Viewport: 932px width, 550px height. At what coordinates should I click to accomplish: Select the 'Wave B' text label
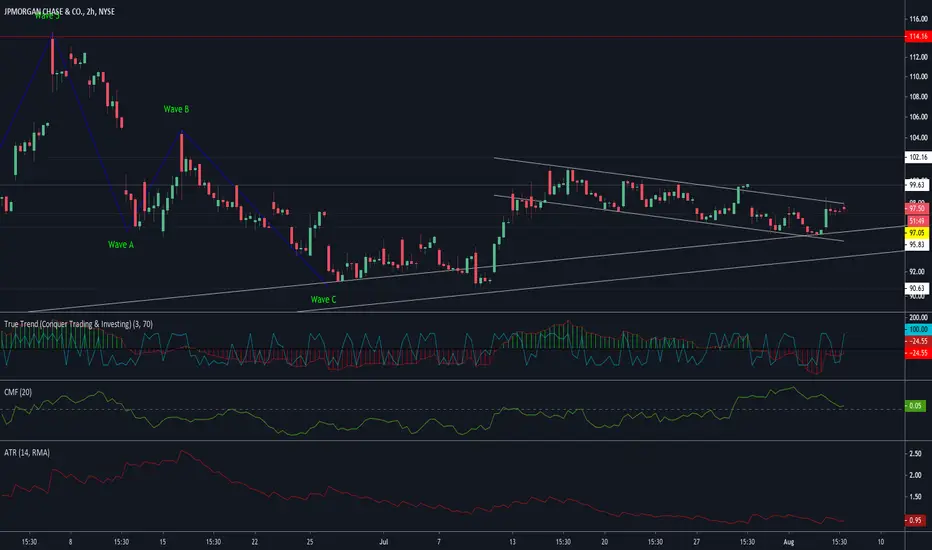coord(176,109)
